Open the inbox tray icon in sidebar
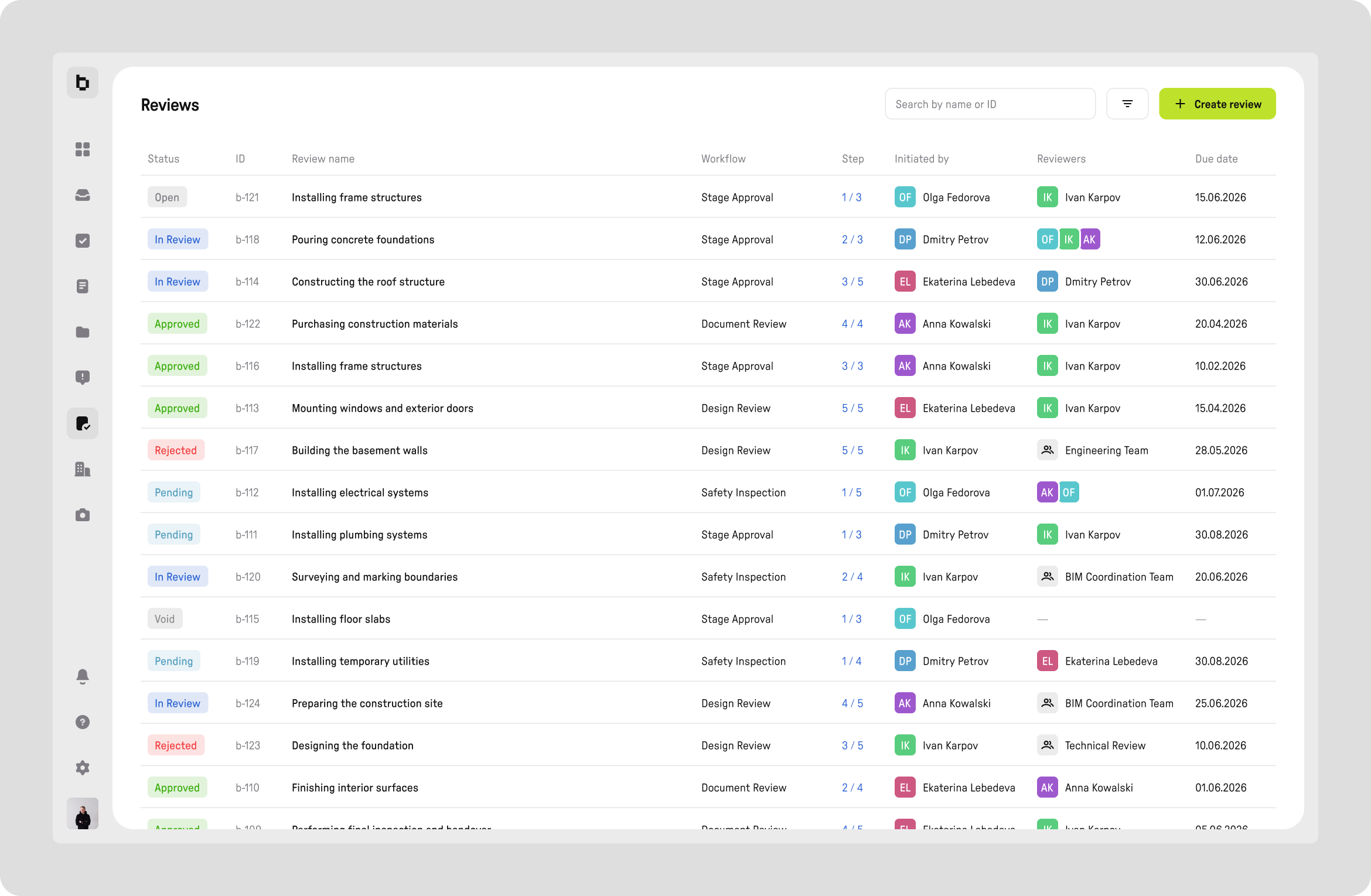1371x896 pixels. (x=83, y=195)
